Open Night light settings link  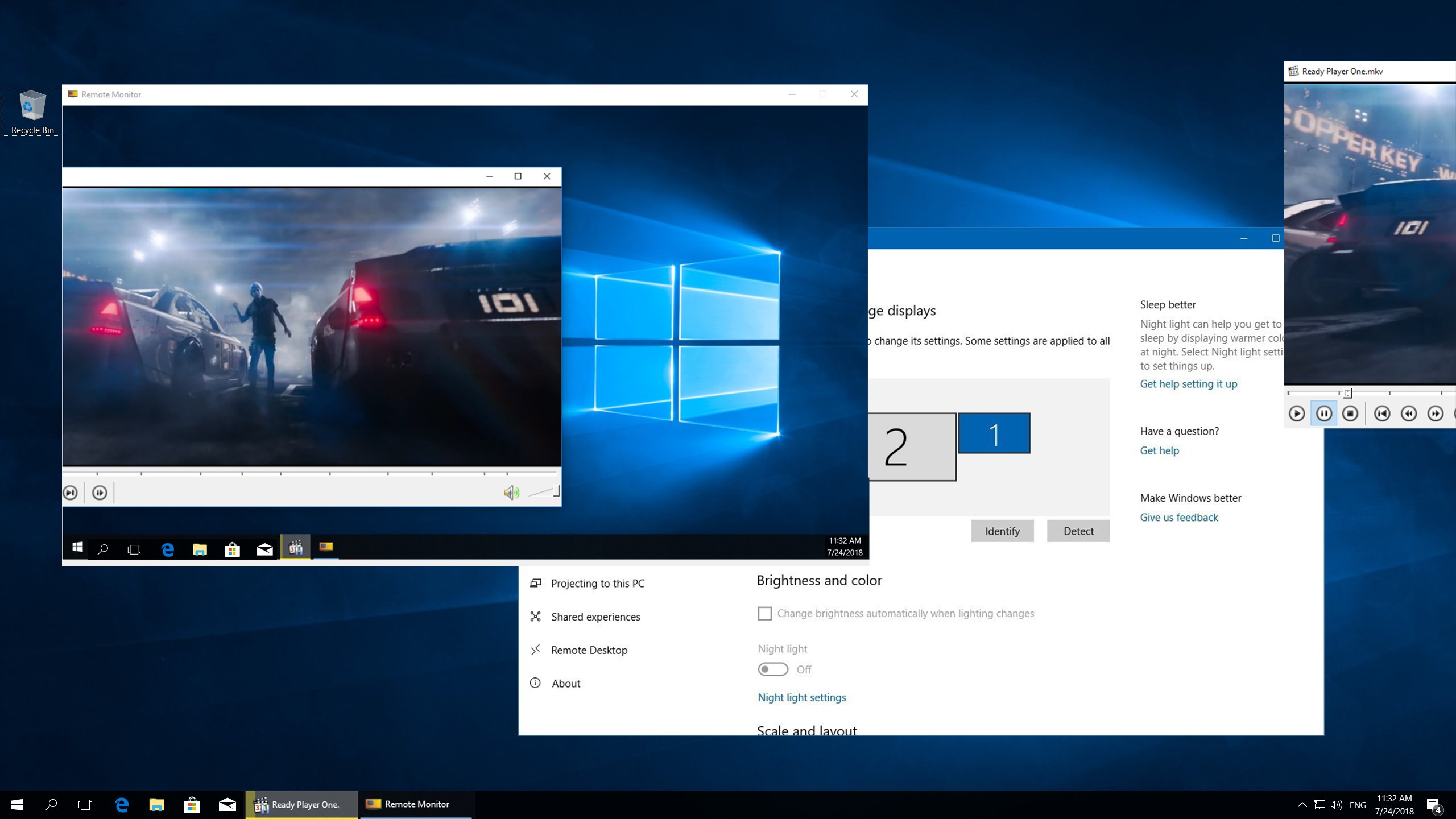point(801,697)
